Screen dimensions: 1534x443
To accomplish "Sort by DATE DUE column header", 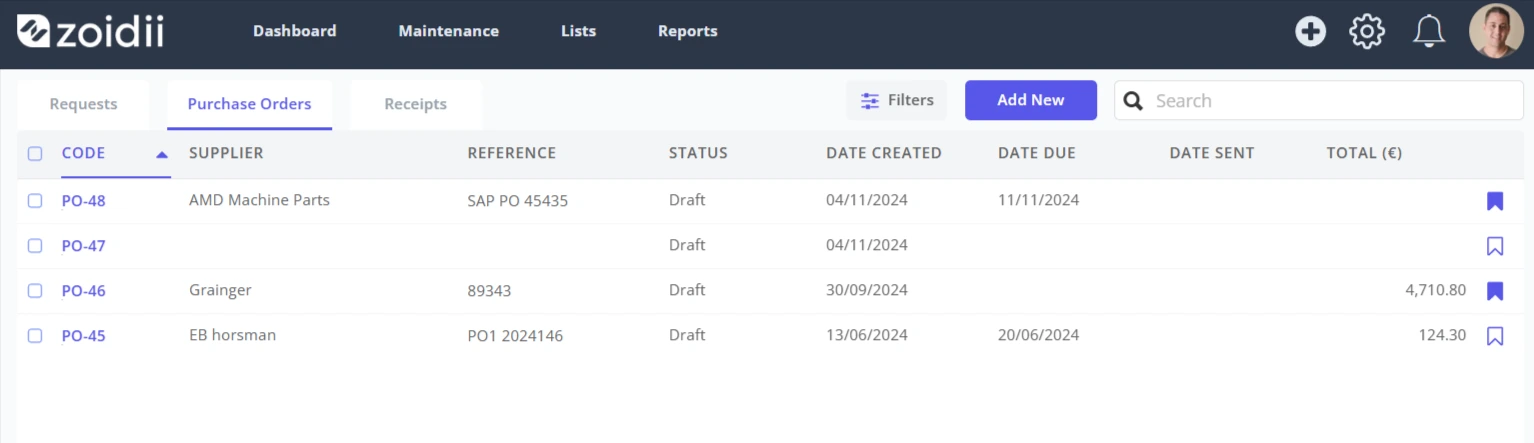I will click(x=1037, y=153).
